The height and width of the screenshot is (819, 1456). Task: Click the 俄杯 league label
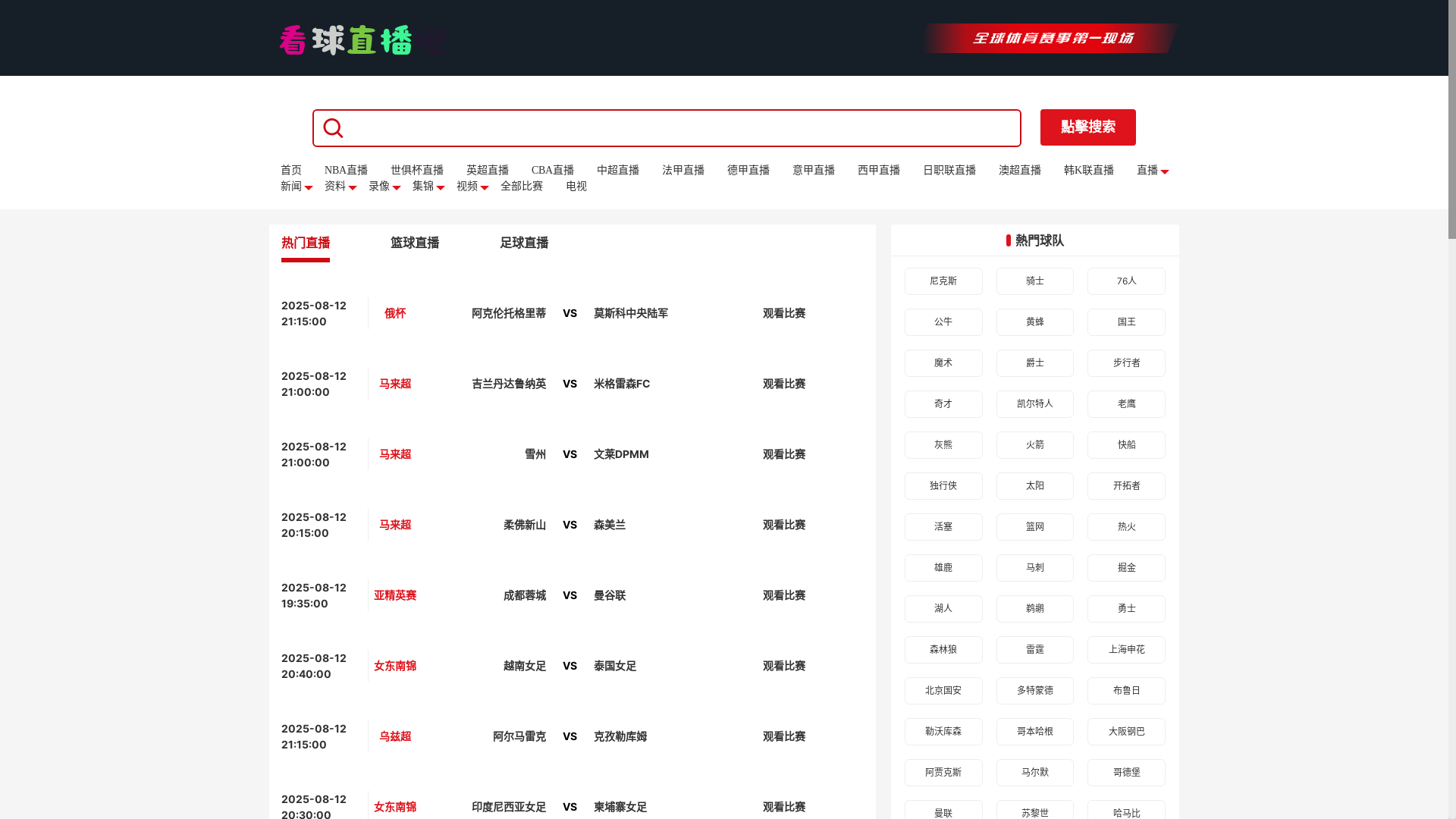(x=395, y=314)
